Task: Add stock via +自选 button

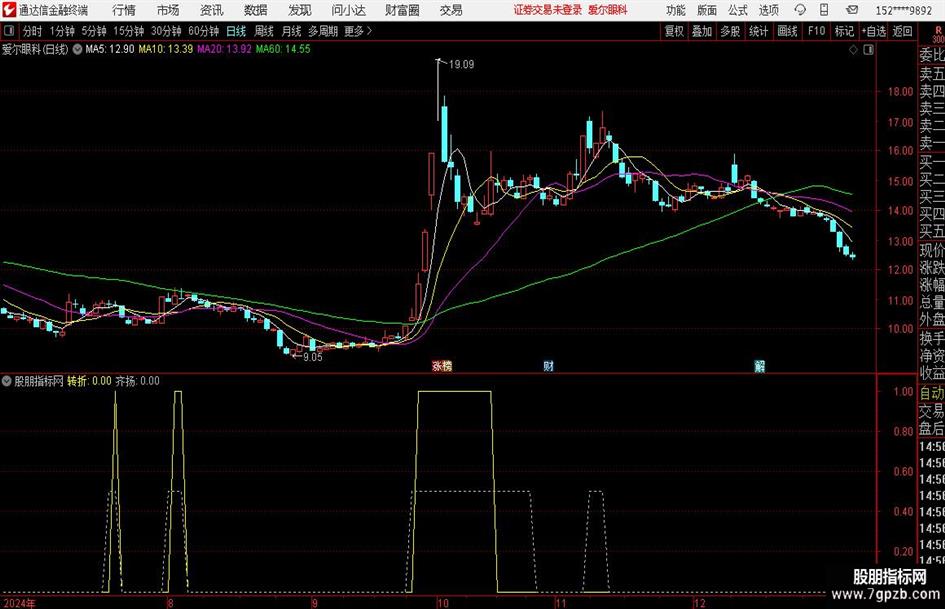Action: 874,31
